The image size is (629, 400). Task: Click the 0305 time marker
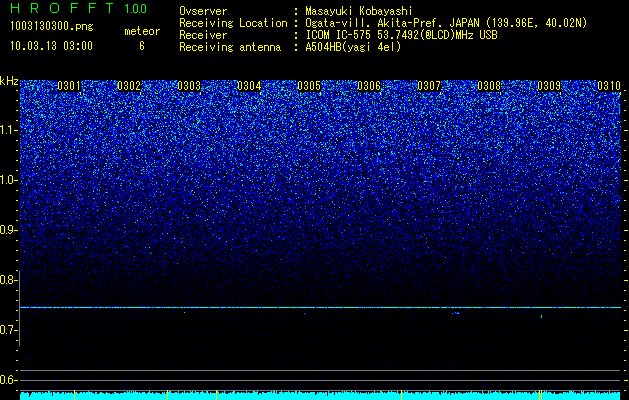pyautogui.click(x=309, y=85)
